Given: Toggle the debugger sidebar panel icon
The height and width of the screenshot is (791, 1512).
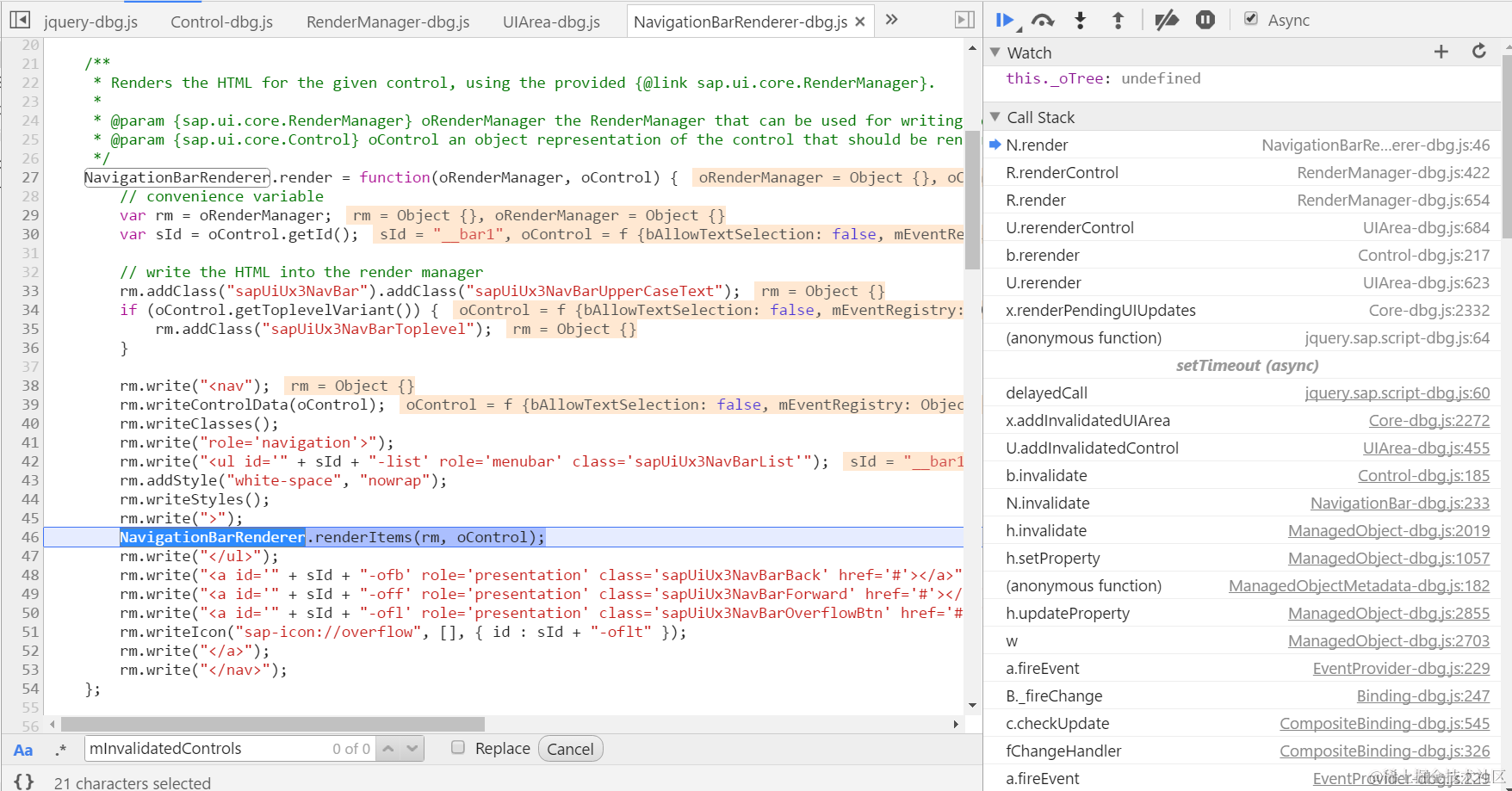Looking at the screenshot, I should coord(965,20).
